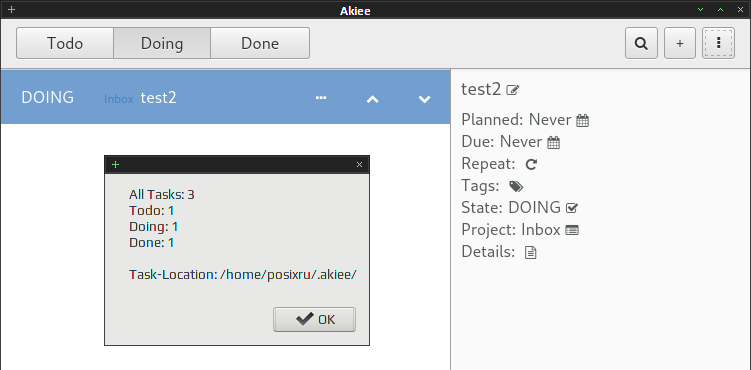The width and height of the screenshot is (751, 370).
Task: Click the 'Planned: Never' text
Action: click(x=516, y=120)
